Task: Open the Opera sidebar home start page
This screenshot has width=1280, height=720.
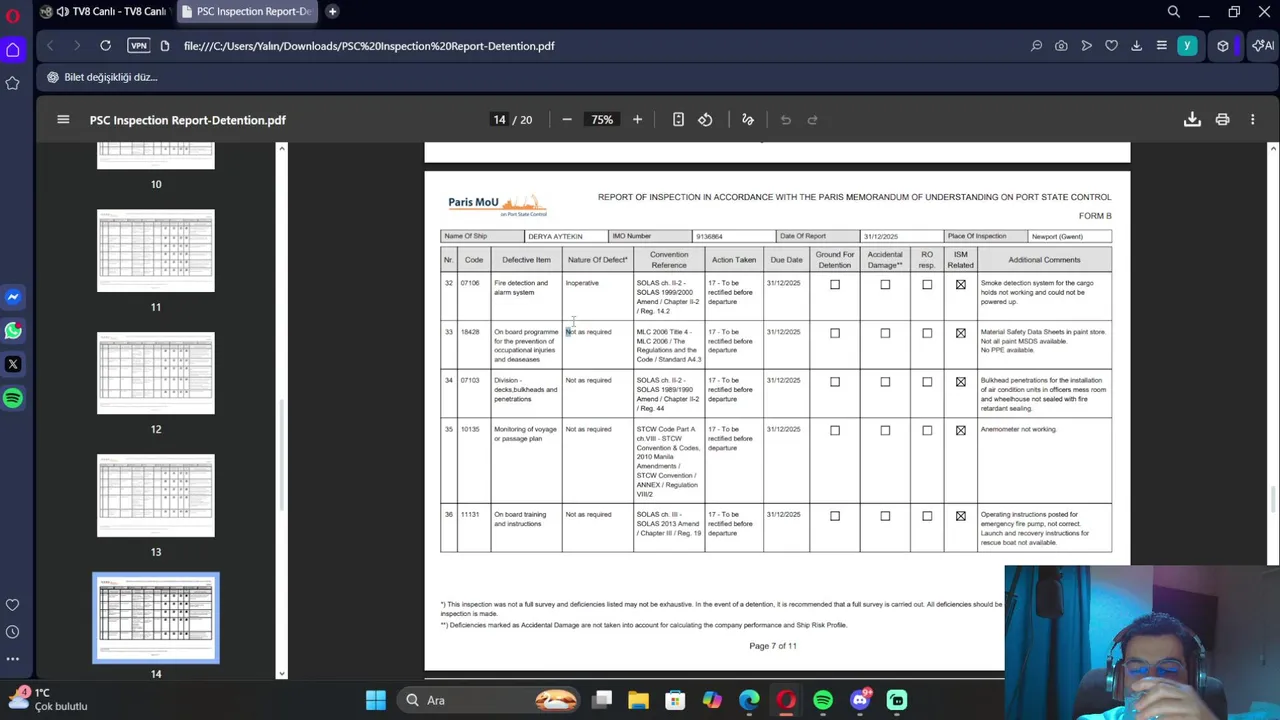Action: 13,50
